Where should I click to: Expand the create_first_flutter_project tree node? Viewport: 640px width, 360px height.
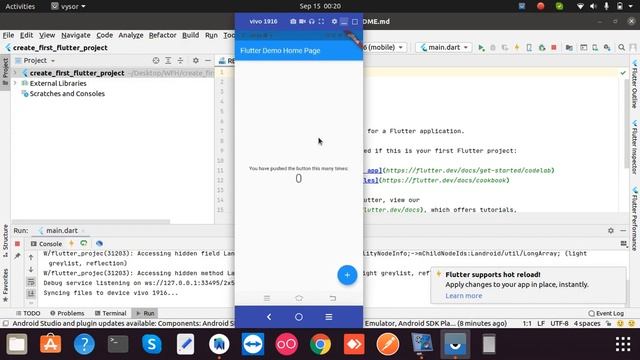point(16,73)
